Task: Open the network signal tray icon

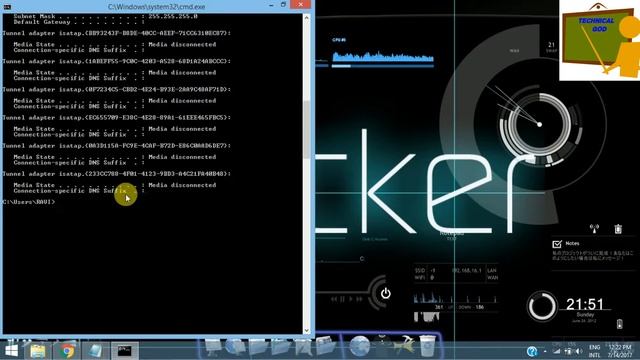Action: point(557,351)
